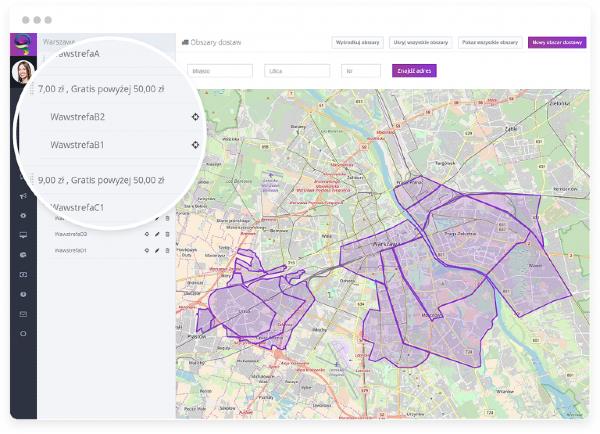Screen dimensions: 600x434
Task: Select the 7,00 zł price group row
Action: (100, 89)
